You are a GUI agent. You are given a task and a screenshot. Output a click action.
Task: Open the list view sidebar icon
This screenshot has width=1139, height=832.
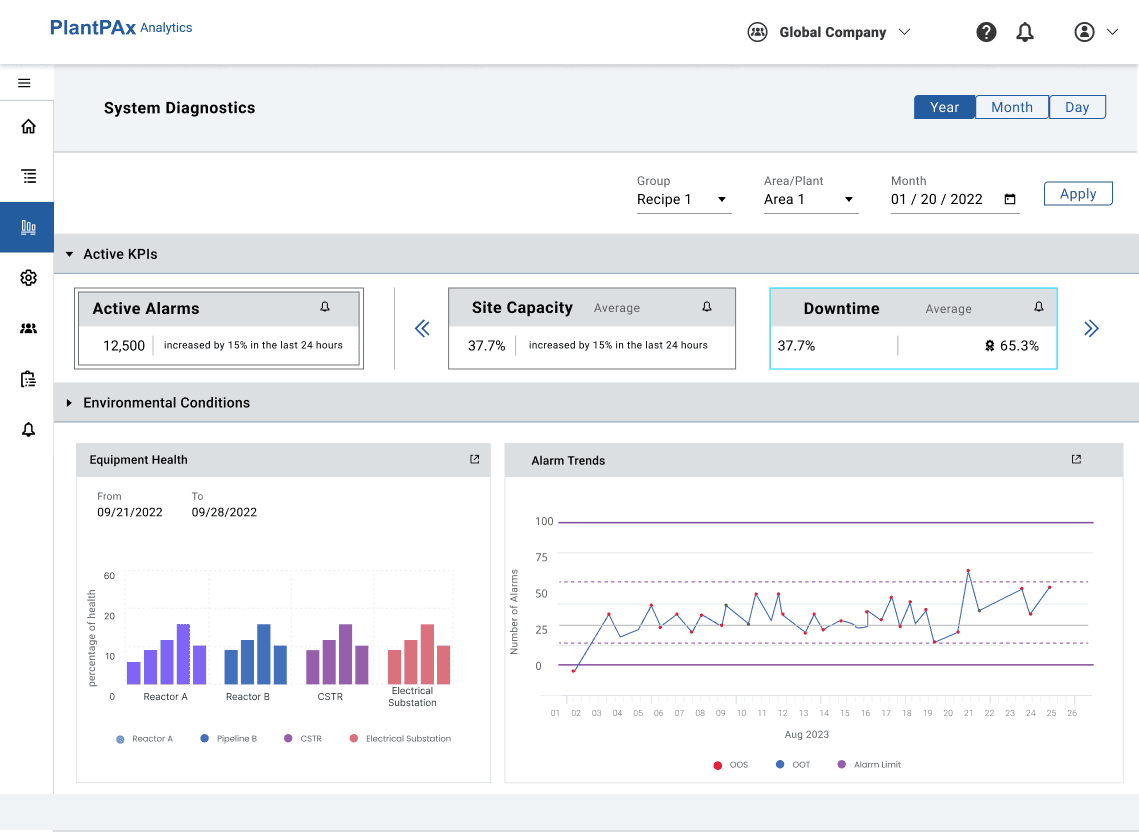(x=28, y=176)
